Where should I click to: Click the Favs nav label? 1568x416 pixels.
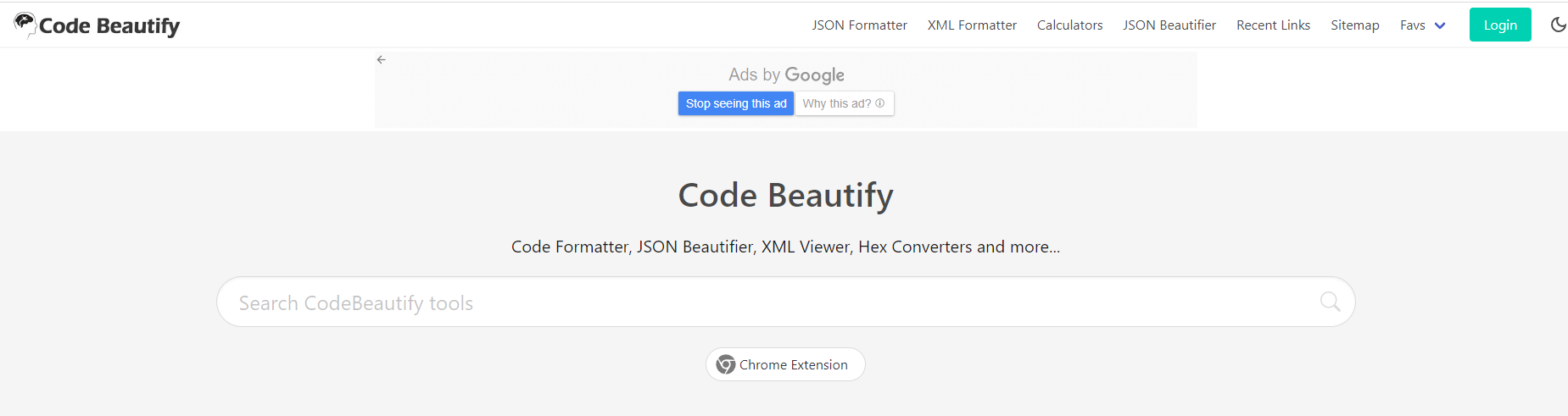pyautogui.click(x=1412, y=25)
